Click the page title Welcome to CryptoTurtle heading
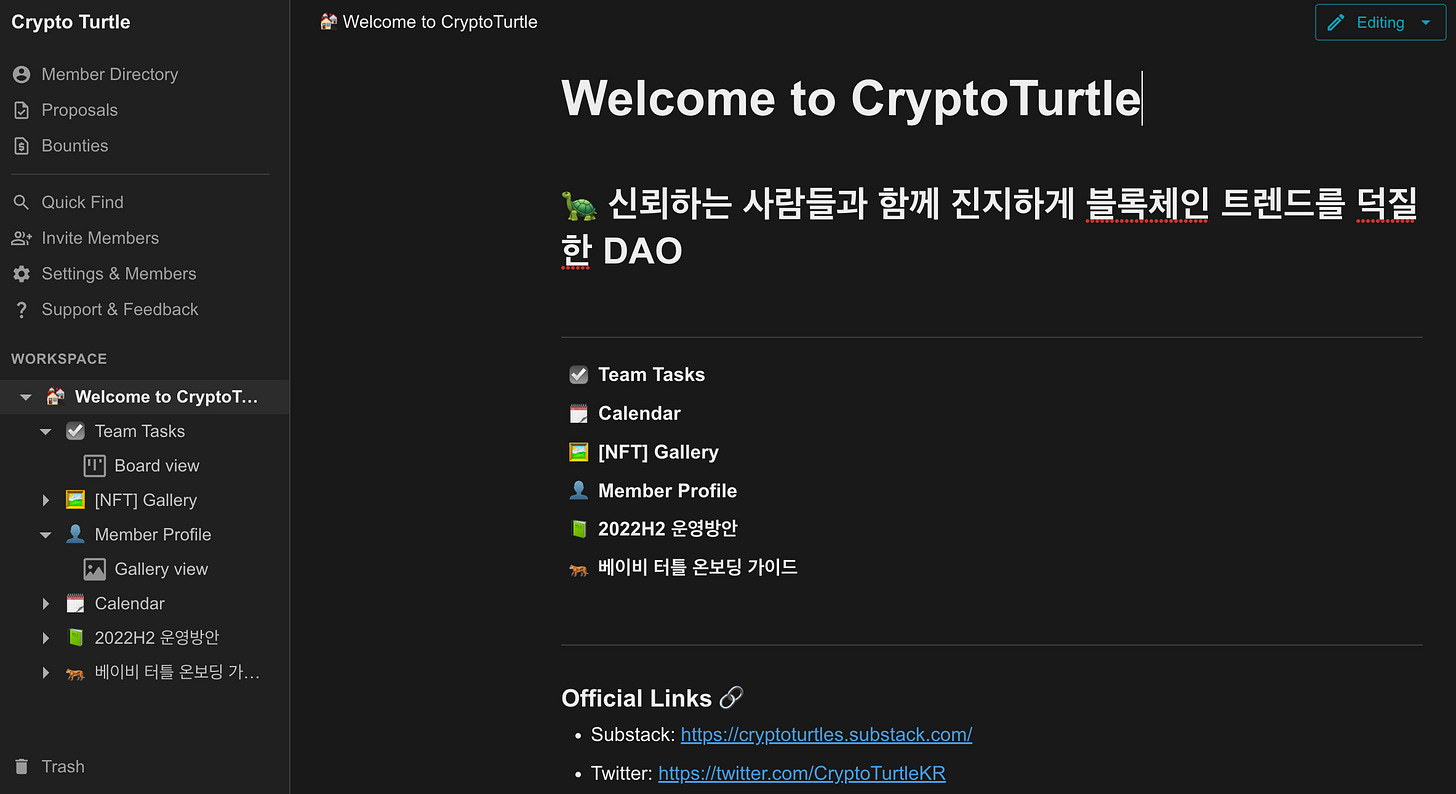The height and width of the screenshot is (794, 1456). click(851, 98)
